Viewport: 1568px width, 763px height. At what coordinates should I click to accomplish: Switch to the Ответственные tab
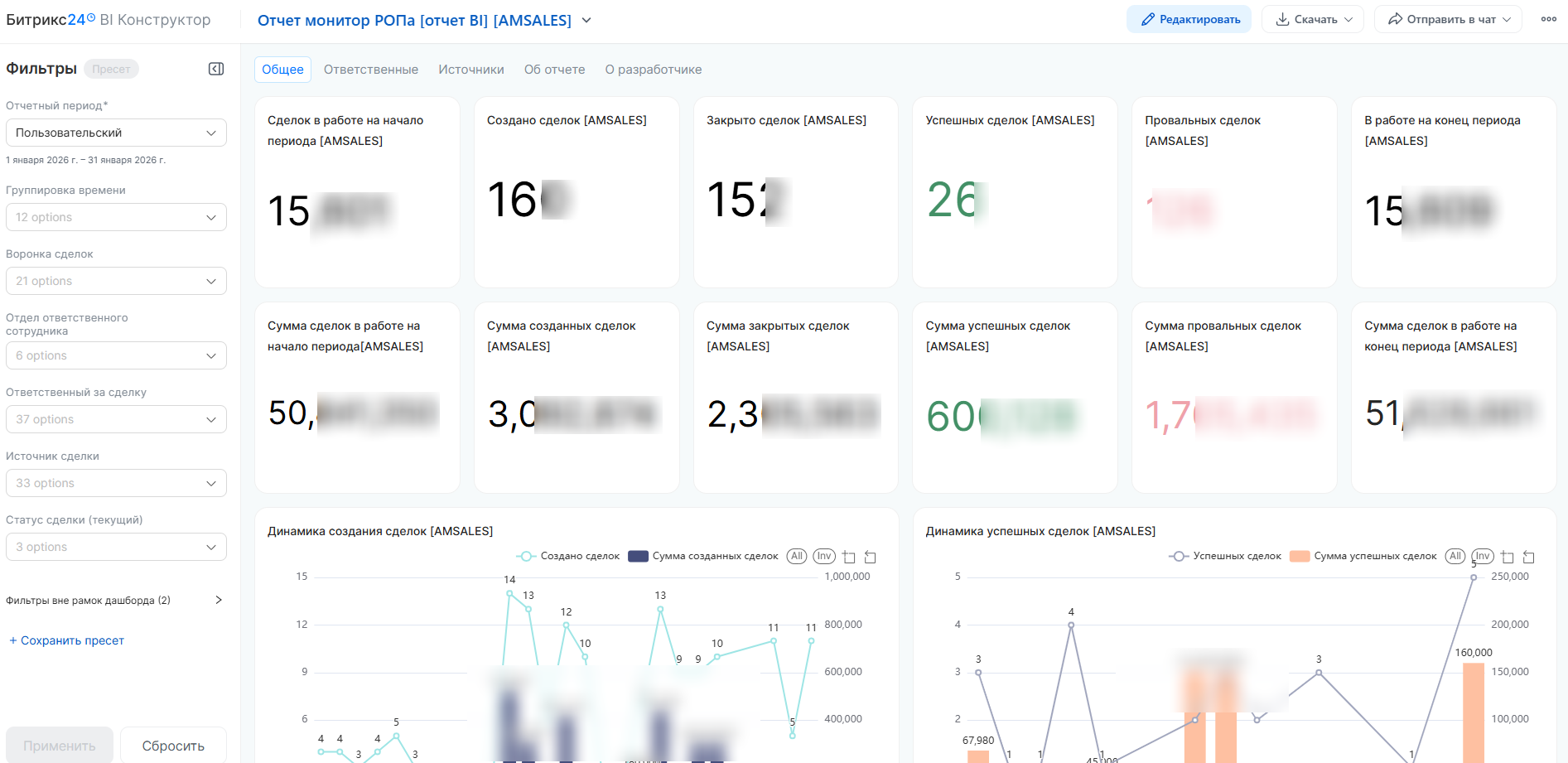370,70
